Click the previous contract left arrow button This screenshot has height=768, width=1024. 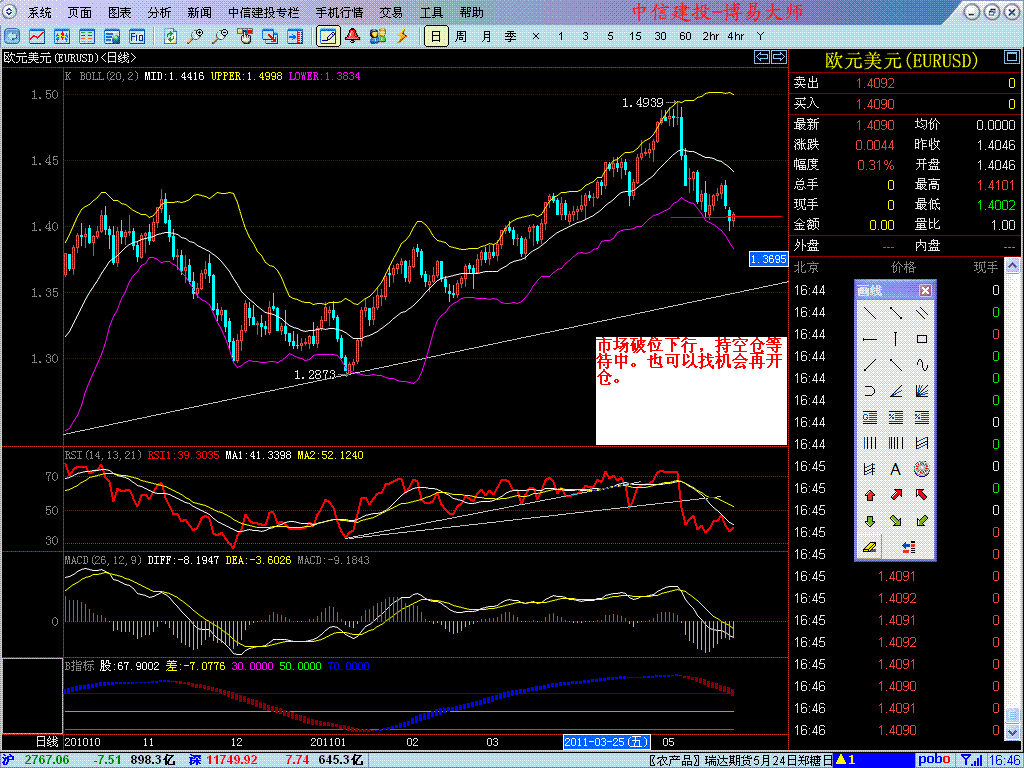761,57
